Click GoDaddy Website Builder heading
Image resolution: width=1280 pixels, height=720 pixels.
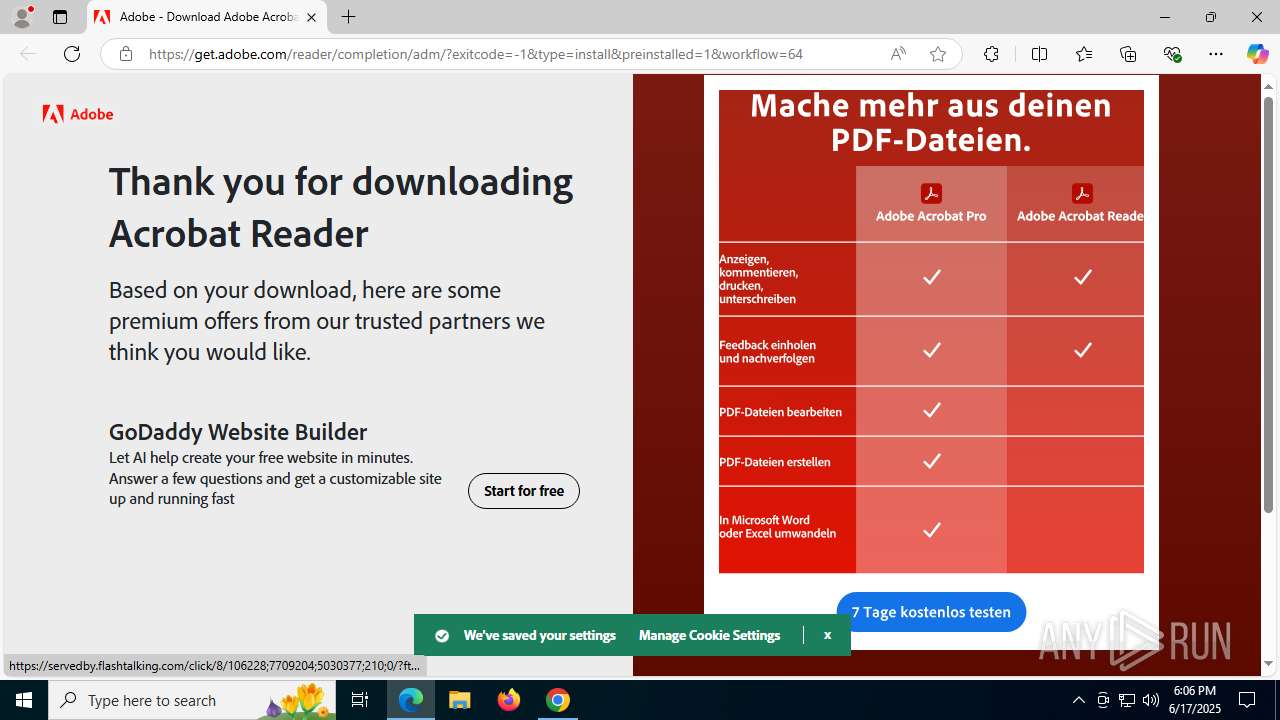click(238, 432)
